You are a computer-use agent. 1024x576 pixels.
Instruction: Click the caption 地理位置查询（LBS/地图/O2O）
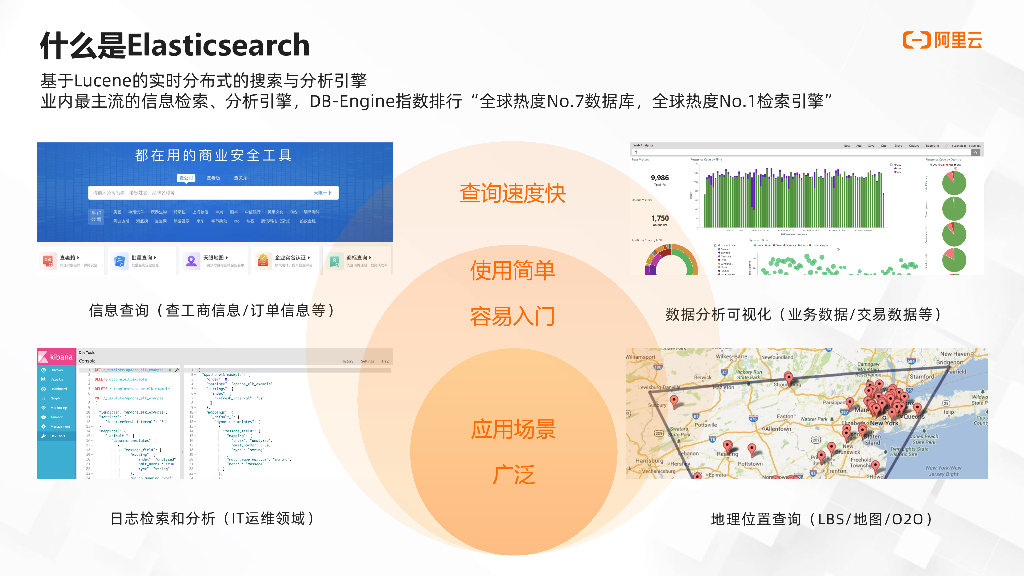point(822,519)
